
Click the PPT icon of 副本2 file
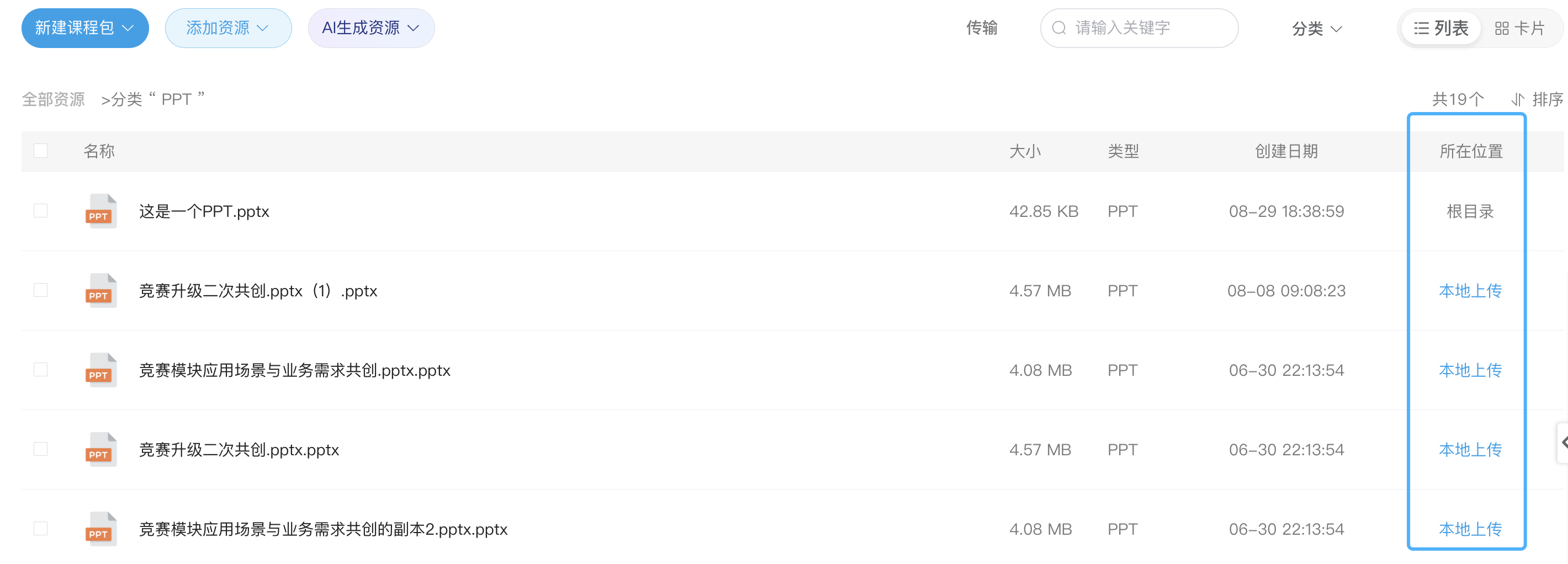100,529
